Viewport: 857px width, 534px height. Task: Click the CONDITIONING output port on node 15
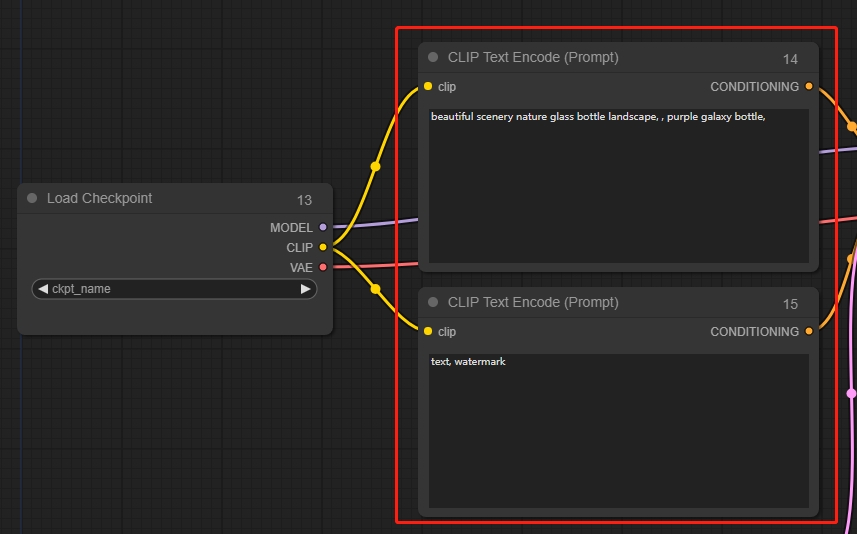click(x=808, y=331)
